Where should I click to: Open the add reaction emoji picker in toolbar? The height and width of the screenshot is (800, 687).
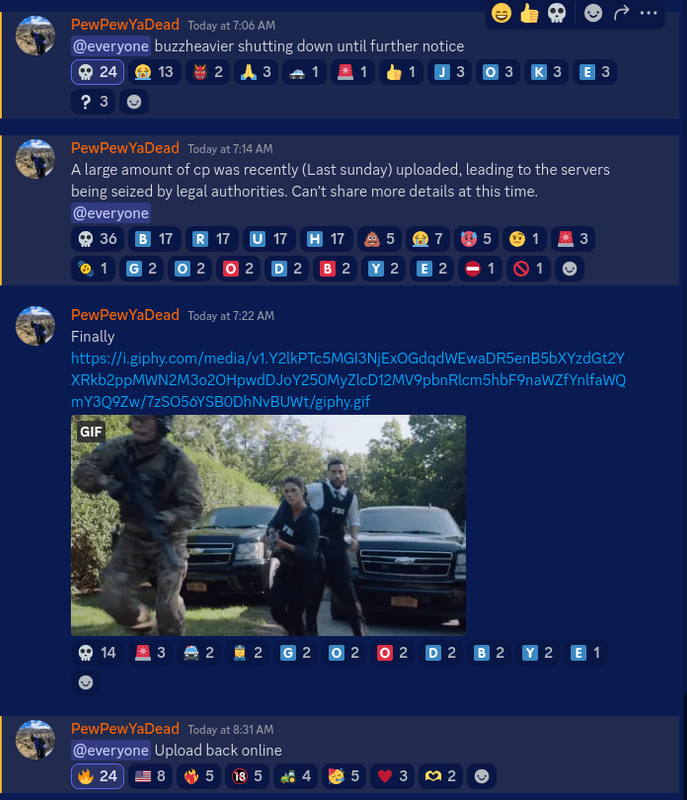593,13
